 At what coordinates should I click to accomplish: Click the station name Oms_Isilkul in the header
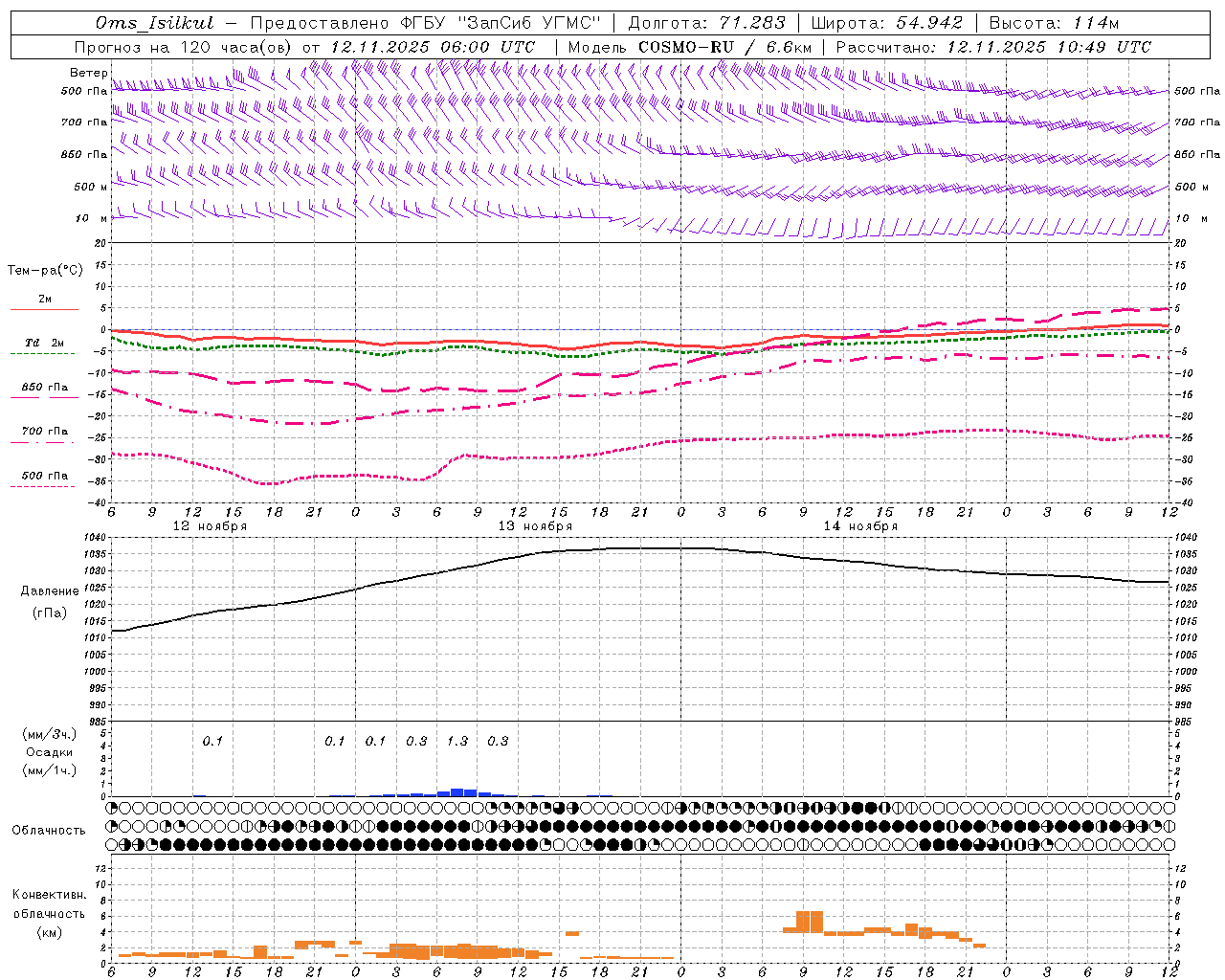tap(154, 23)
